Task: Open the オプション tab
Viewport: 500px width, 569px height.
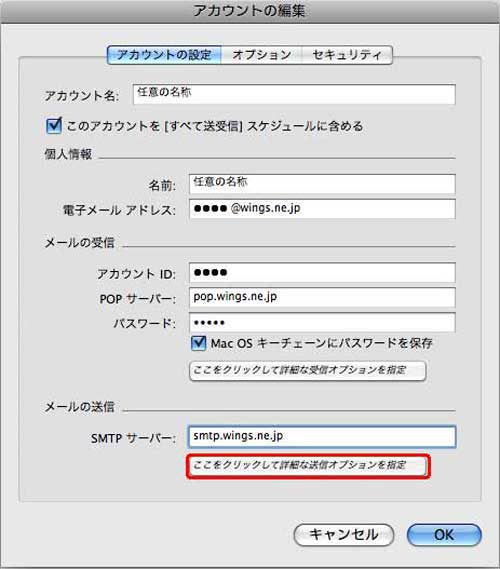Action: click(262, 55)
